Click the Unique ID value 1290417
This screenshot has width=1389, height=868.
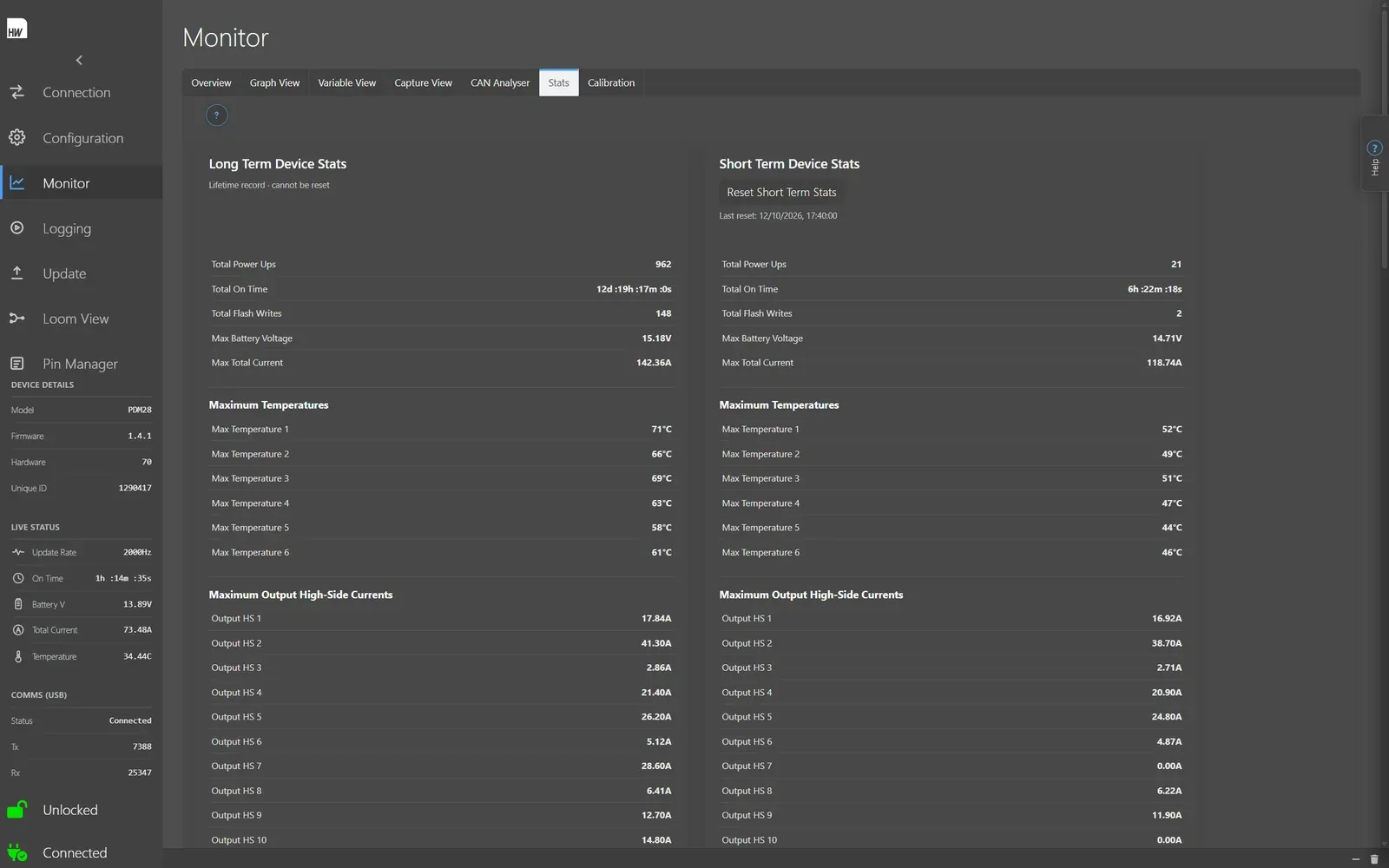point(135,488)
